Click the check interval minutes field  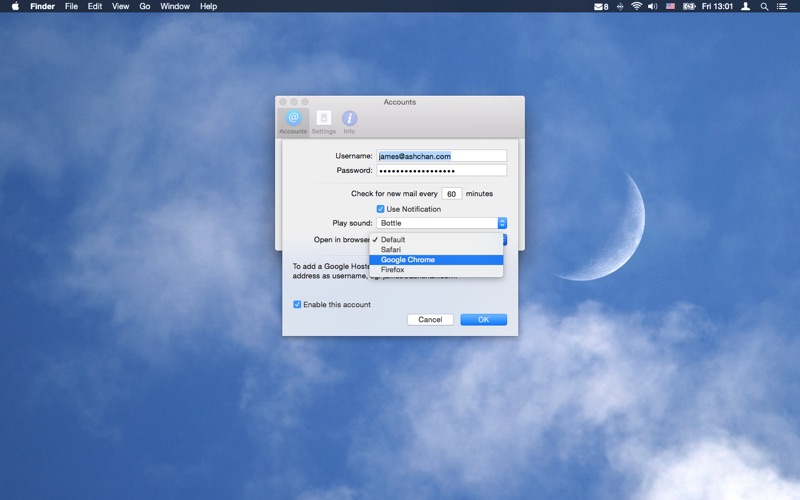click(451, 194)
